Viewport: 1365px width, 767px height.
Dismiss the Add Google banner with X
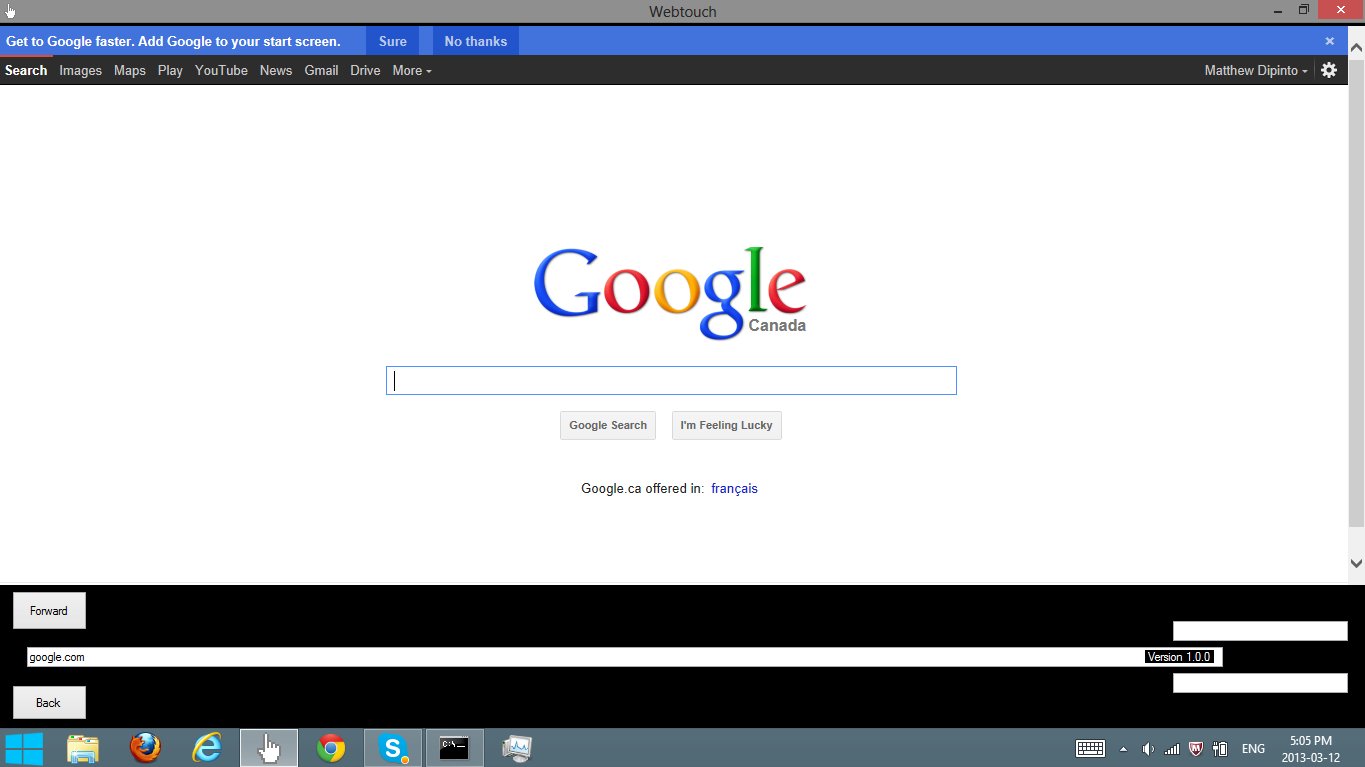point(1330,41)
